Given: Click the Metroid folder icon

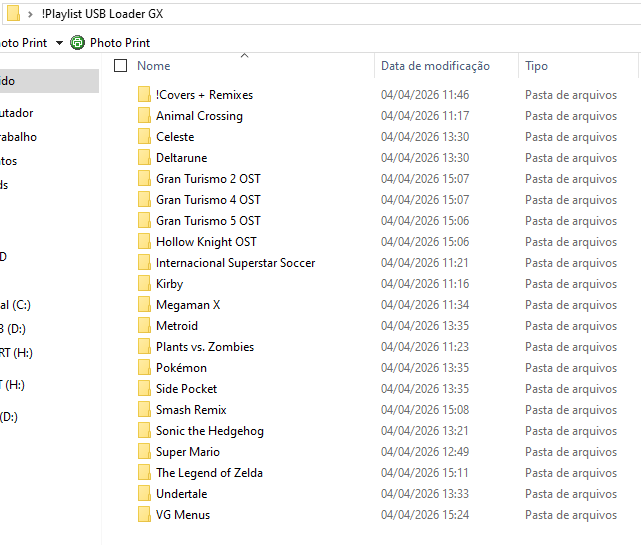Looking at the screenshot, I should coord(144,325).
